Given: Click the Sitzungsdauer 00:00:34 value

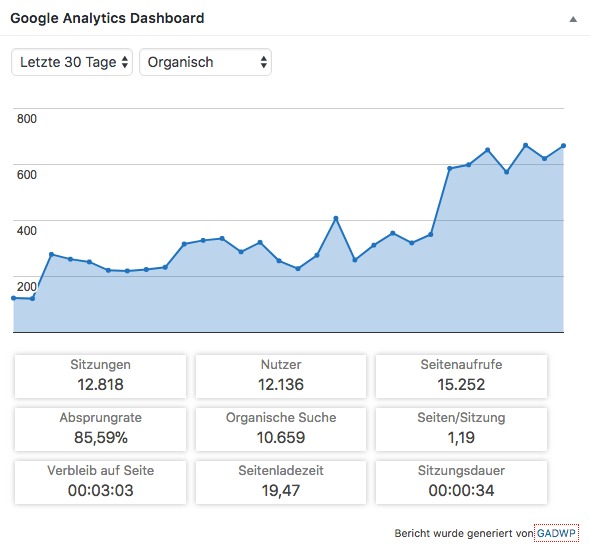Looking at the screenshot, I should pos(461,491).
